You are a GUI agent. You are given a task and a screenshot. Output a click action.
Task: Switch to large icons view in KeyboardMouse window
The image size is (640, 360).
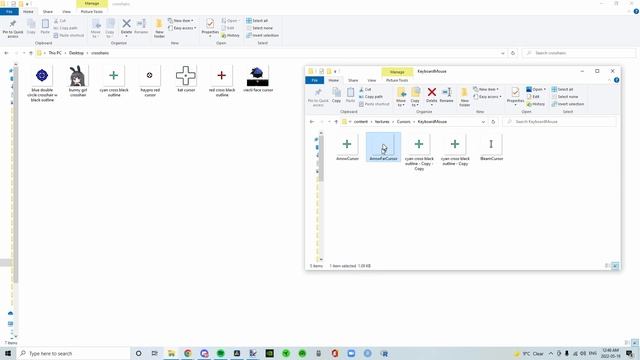coord(615,266)
